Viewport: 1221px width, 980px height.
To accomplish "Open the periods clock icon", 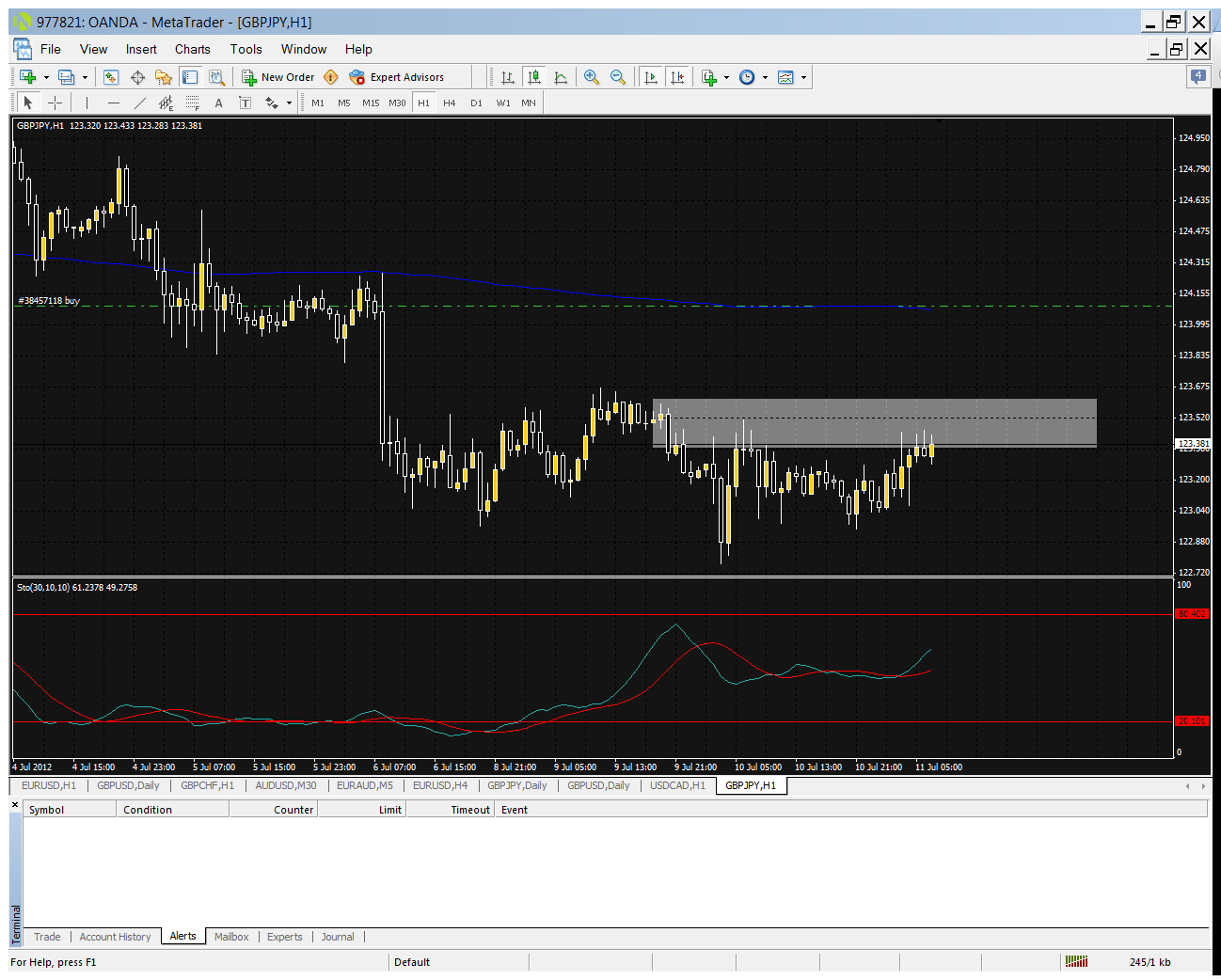I will click(747, 77).
